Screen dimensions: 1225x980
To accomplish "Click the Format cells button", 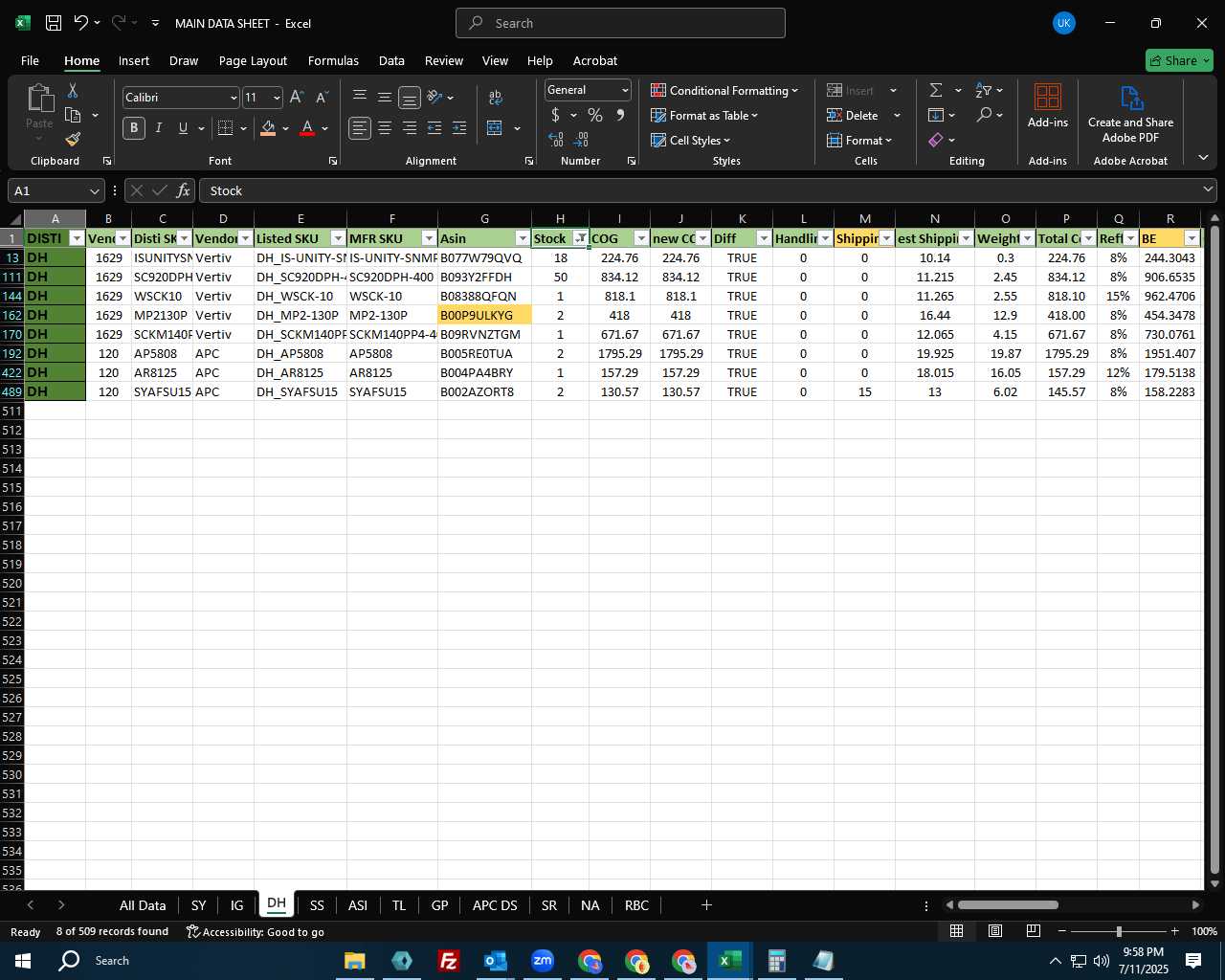I will click(859, 140).
